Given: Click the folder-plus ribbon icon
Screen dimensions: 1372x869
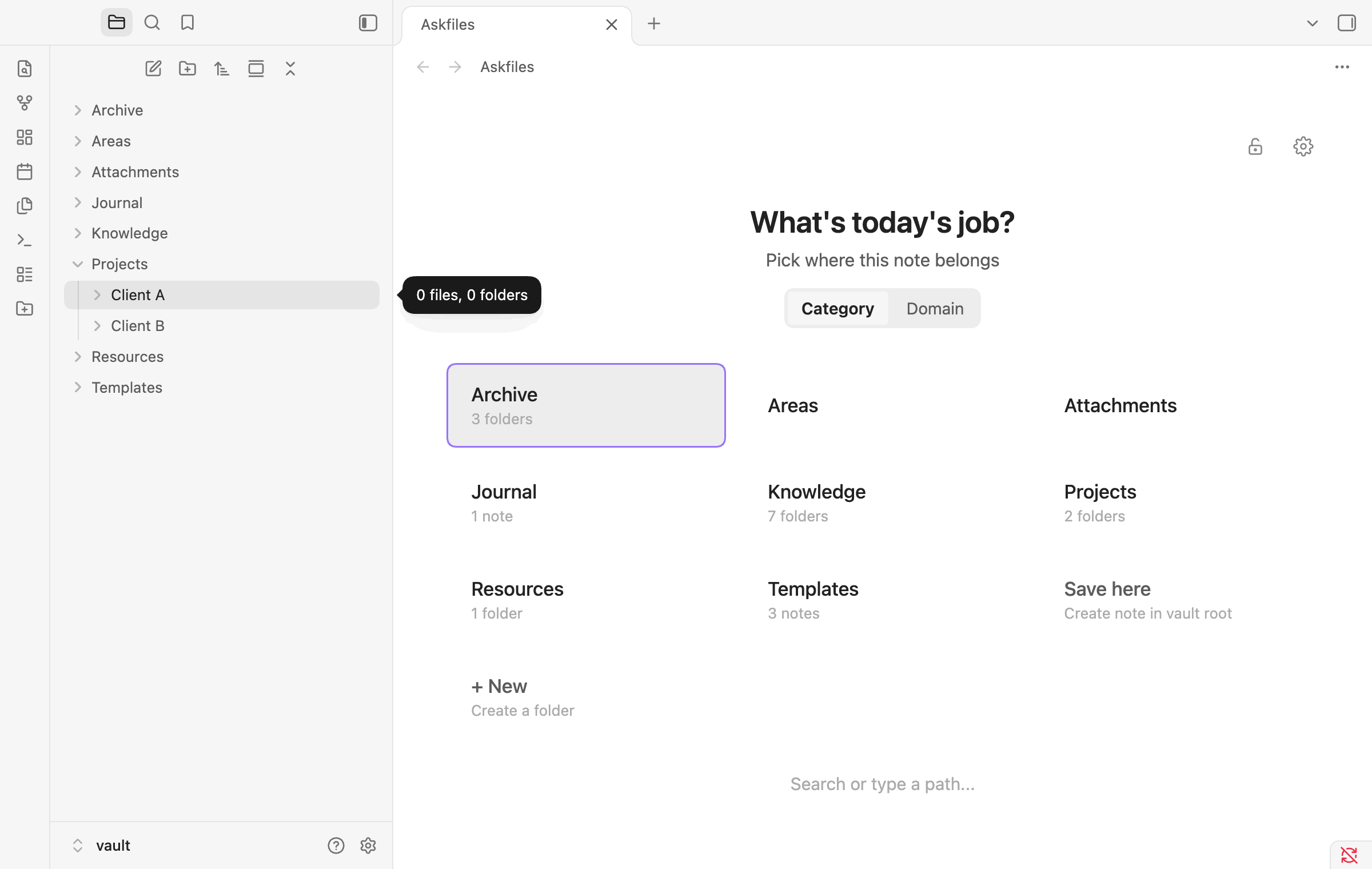Looking at the screenshot, I should click(x=25, y=309).
